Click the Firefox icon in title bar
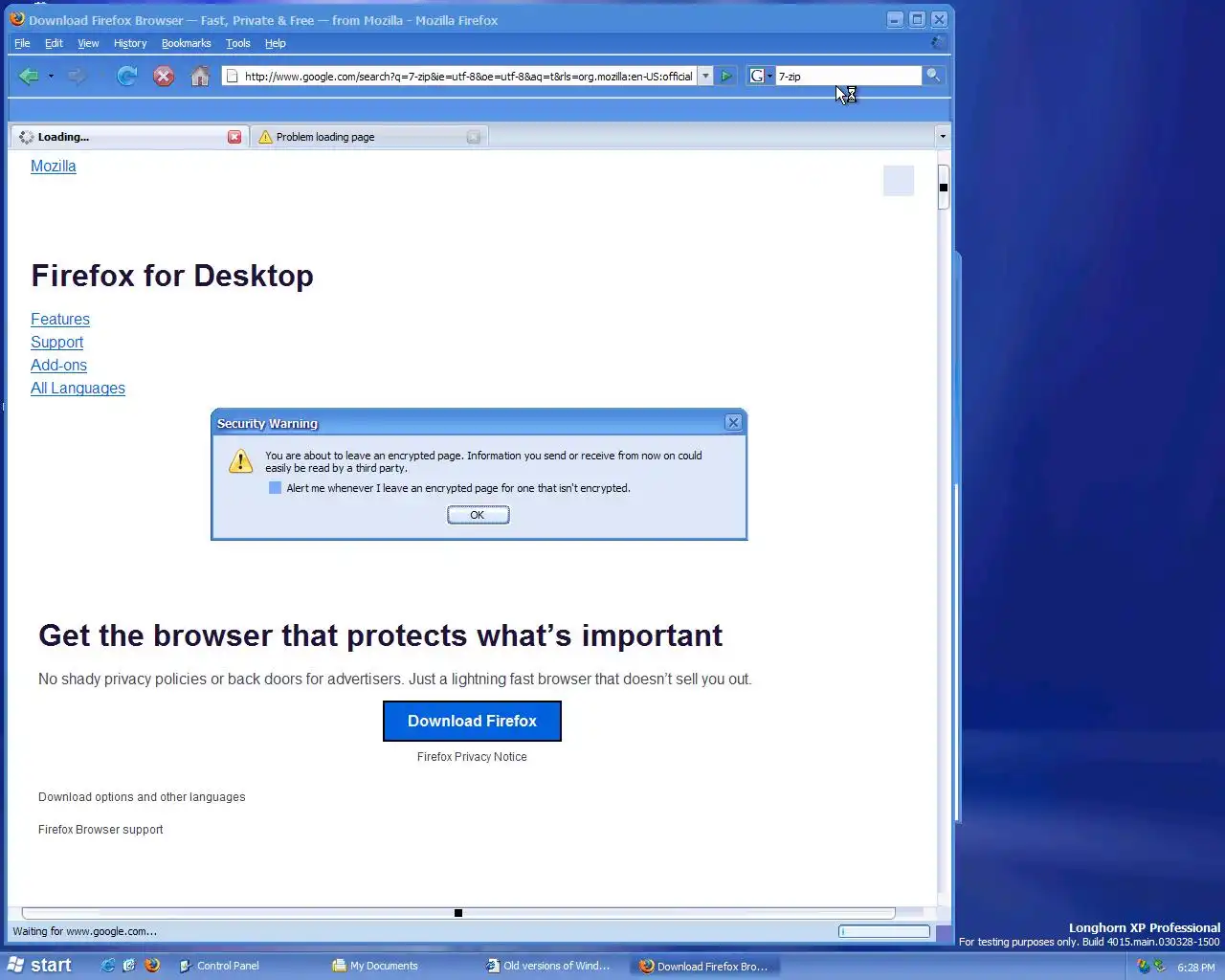Viewport: 1225px width, 980px height. tap(17, 19)
